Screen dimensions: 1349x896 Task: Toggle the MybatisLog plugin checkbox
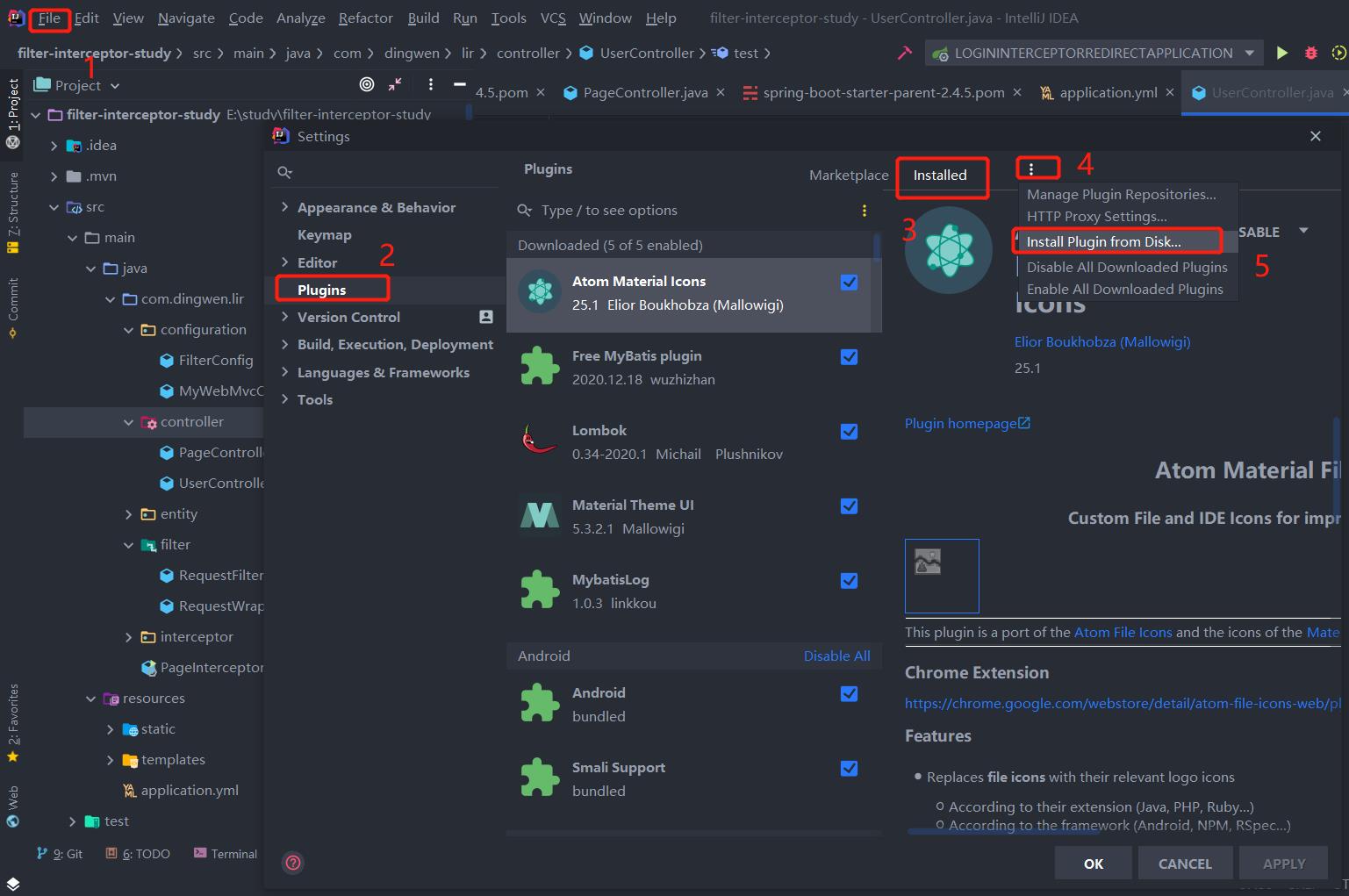pos(849,580)
